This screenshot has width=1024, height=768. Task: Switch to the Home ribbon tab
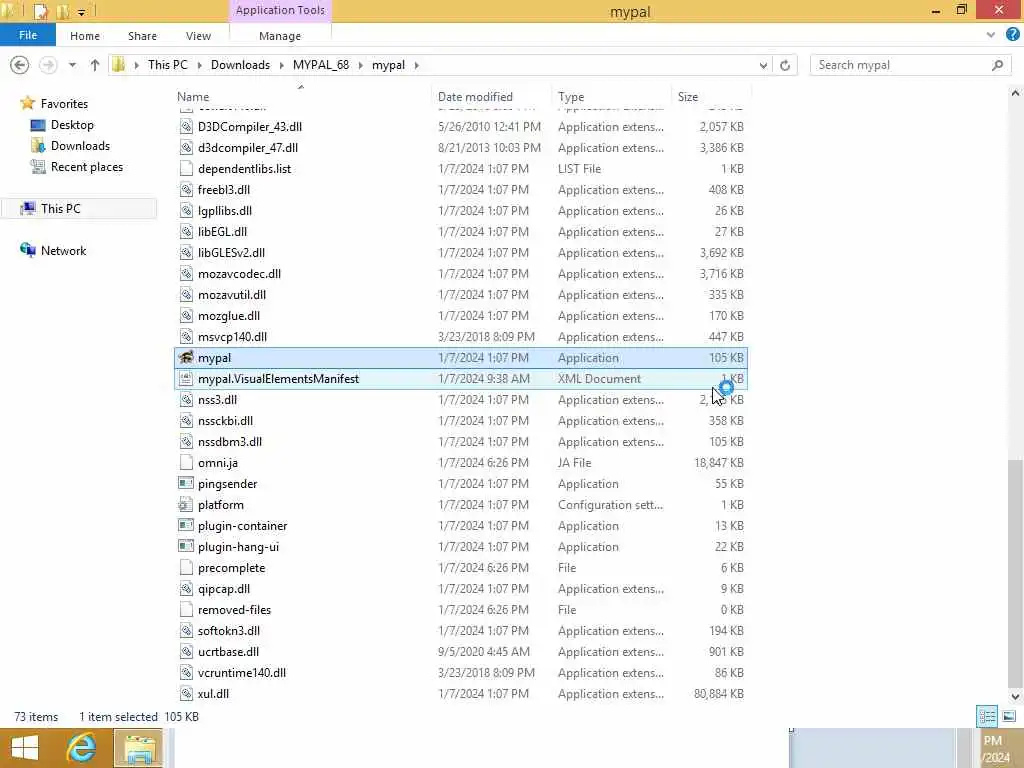tap(85, 36)
